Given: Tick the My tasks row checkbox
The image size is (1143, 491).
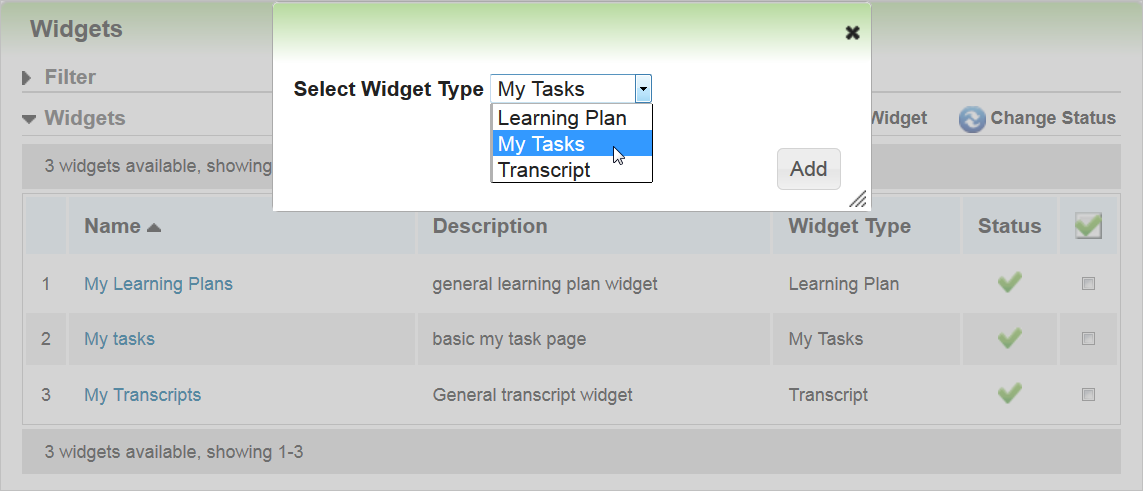Looking at the screenshot, I should [x=1088, y=339].
